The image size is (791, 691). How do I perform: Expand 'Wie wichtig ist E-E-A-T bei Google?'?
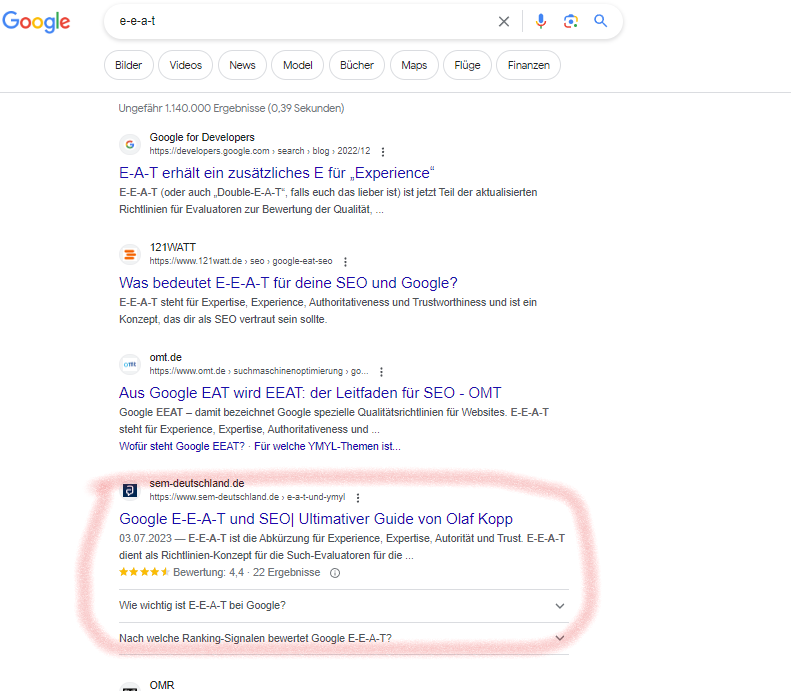pos(344,605)
